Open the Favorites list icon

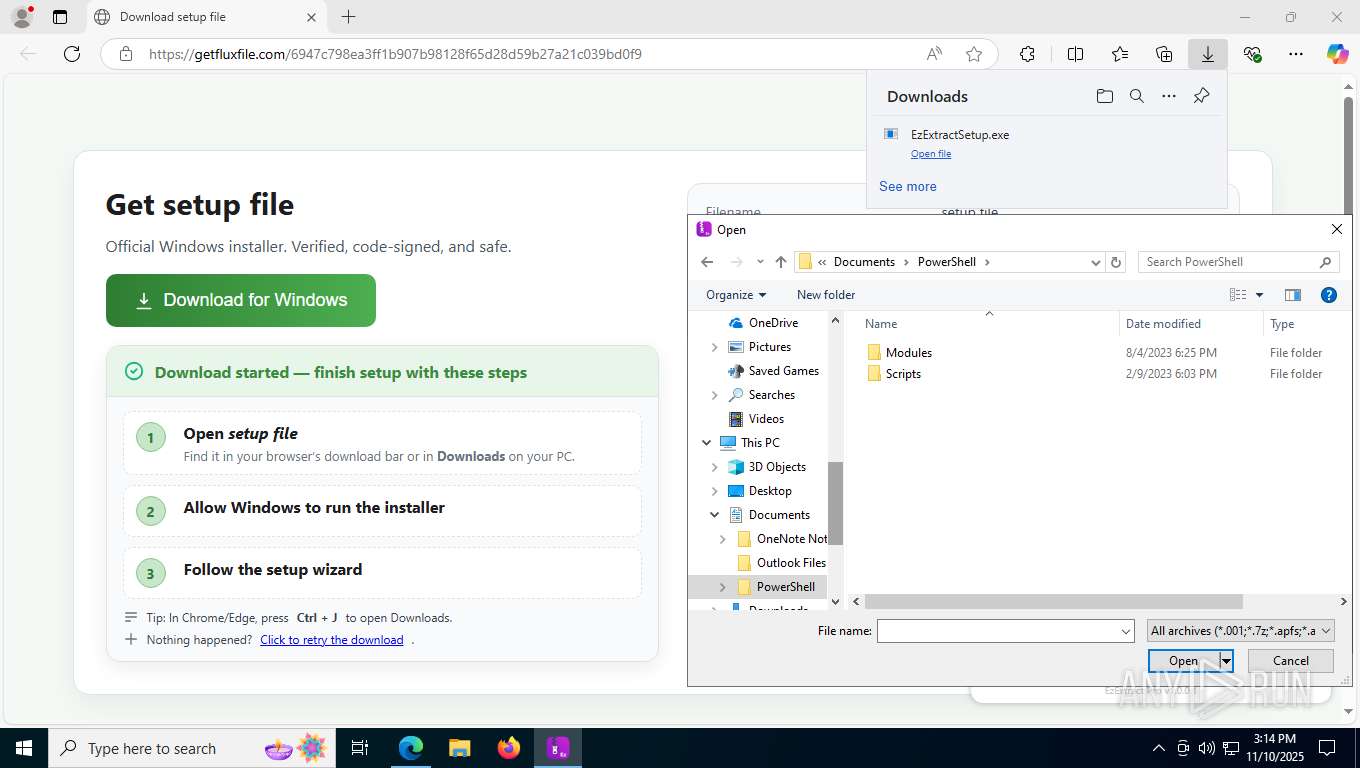1120,54
